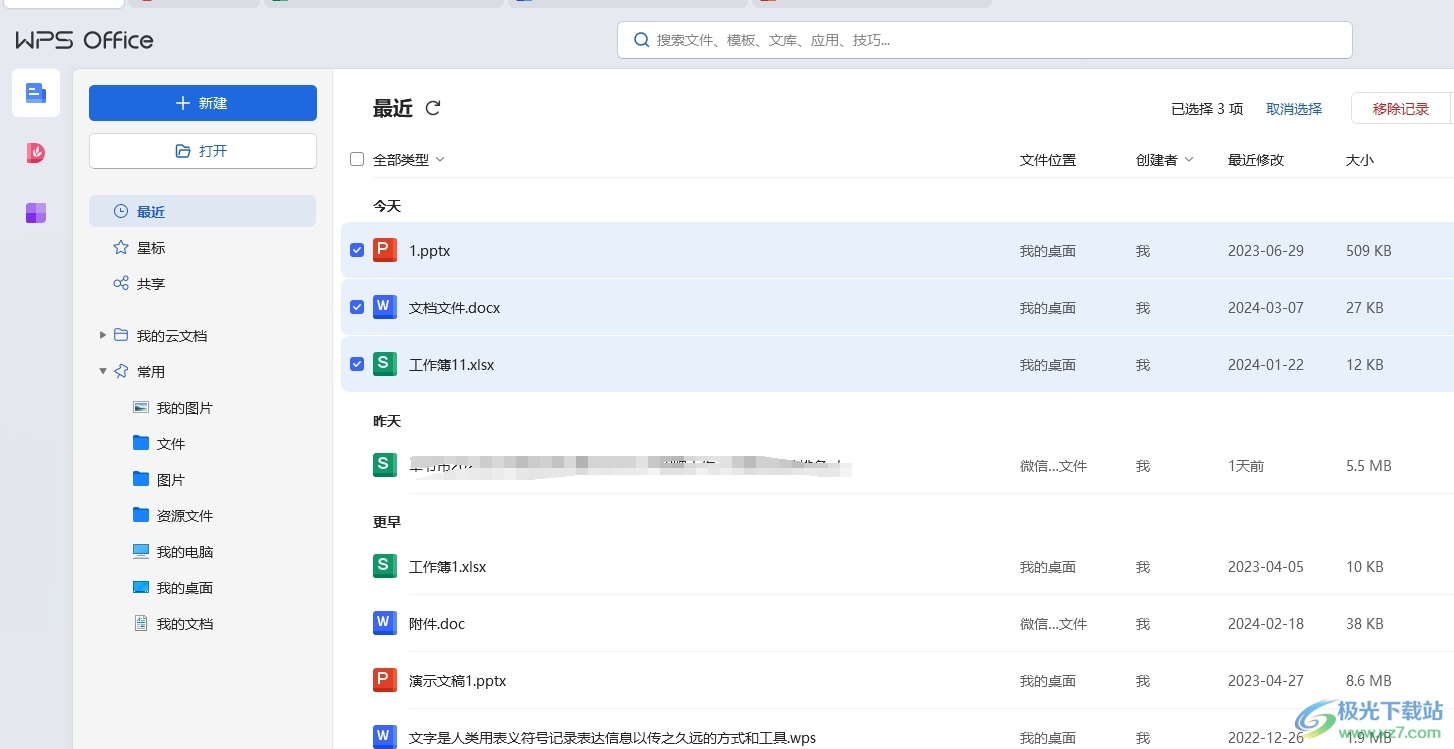The width and height of the screenshot is (1454, 749).
Task: Click Word icon of the .wps file
Action: (x=385, y=737)
